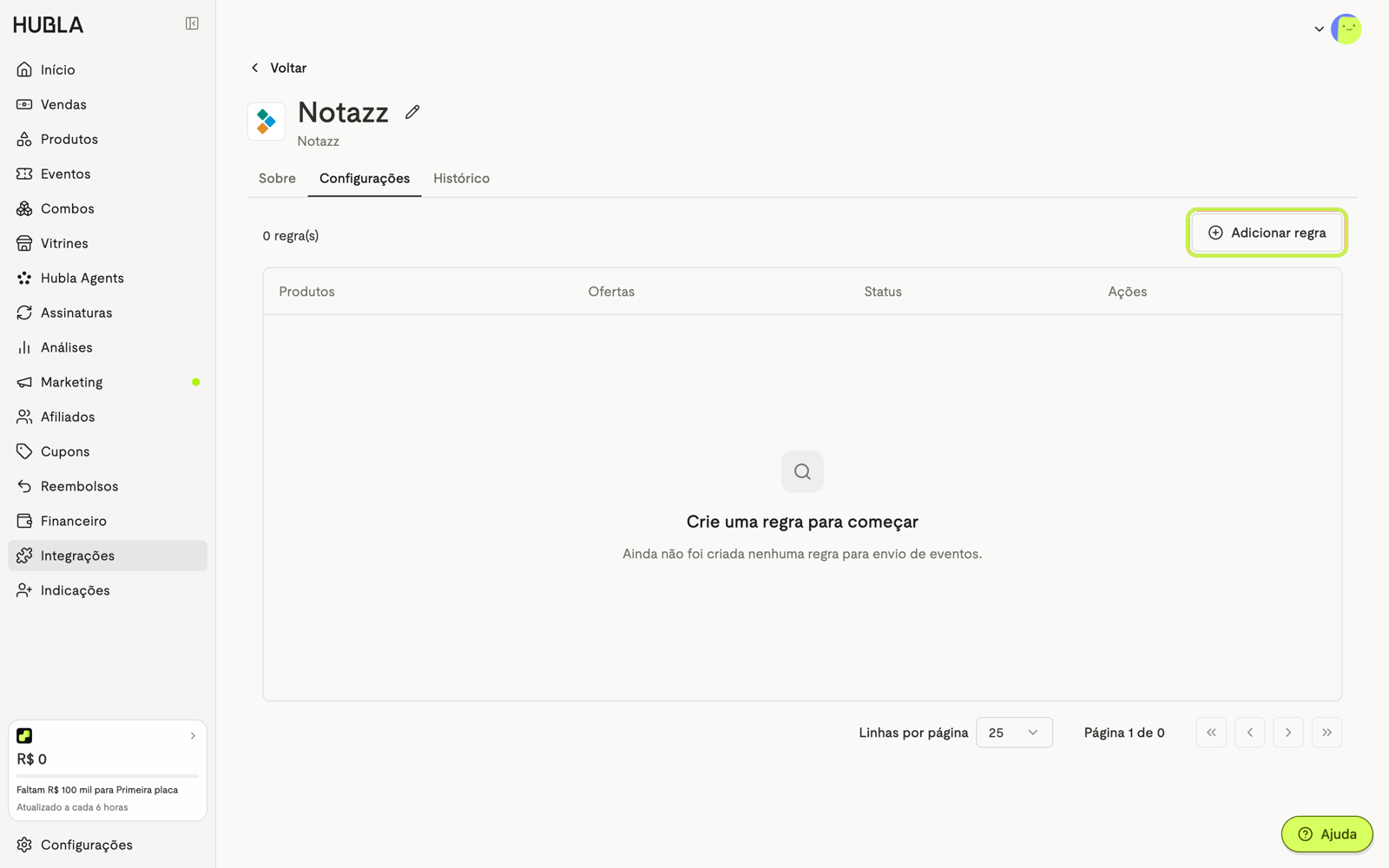1389x868 pixels.
Task: Click the Integrações puzzle icon
Action: click(24, 556)
